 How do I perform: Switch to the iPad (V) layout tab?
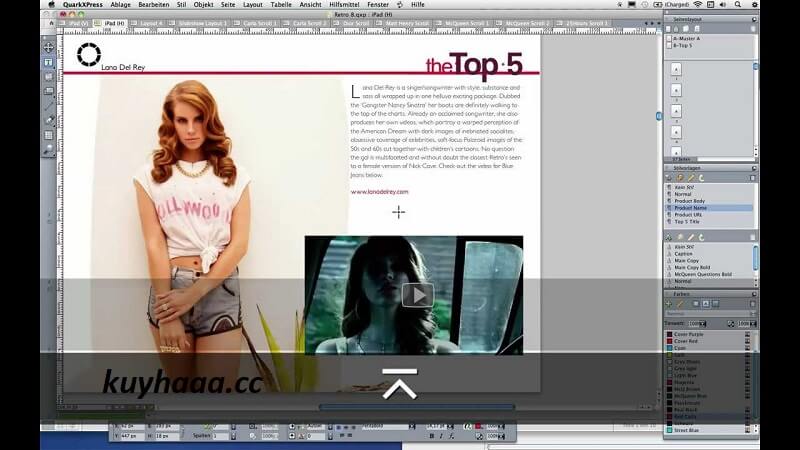74,23
